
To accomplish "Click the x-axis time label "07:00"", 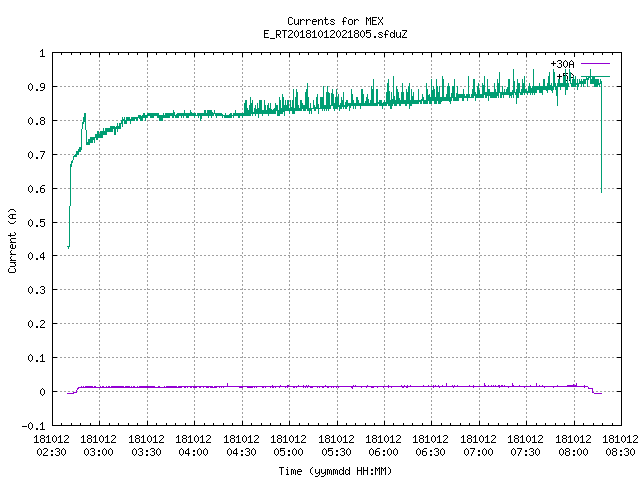I will [478, 452].
